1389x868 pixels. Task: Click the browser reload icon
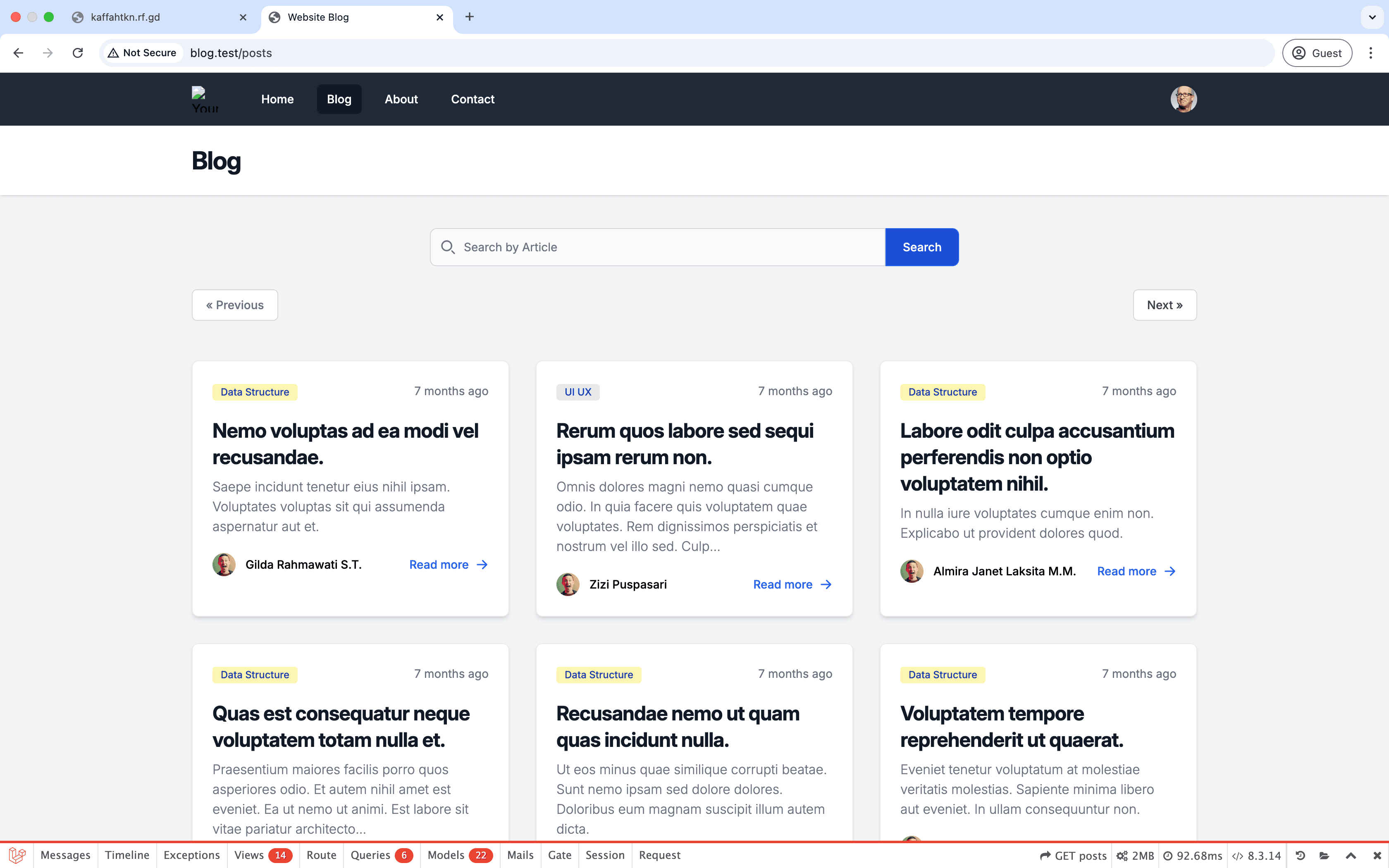tap(77, 53)
